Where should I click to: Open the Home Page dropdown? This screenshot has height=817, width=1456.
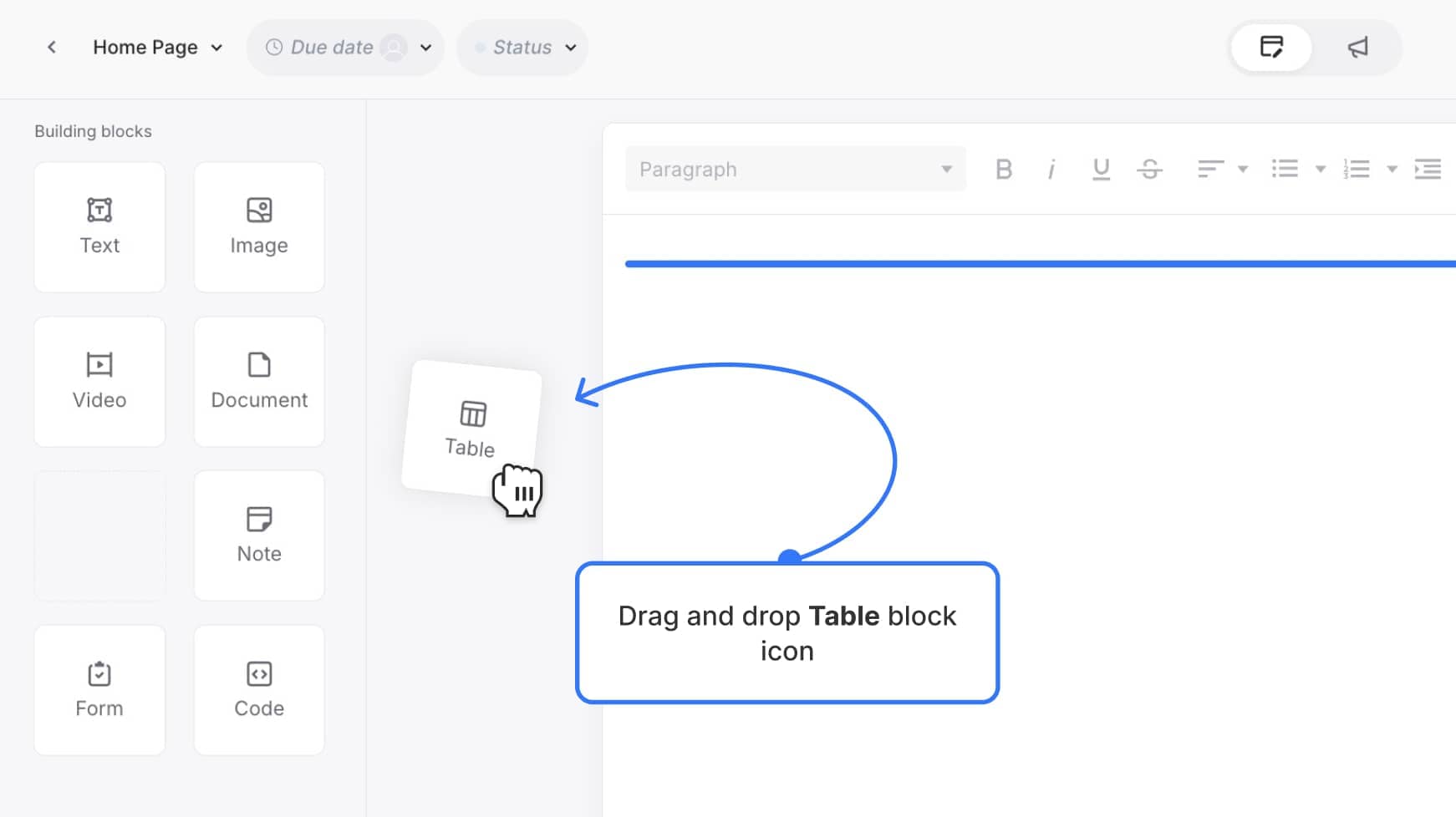(158, 47)
